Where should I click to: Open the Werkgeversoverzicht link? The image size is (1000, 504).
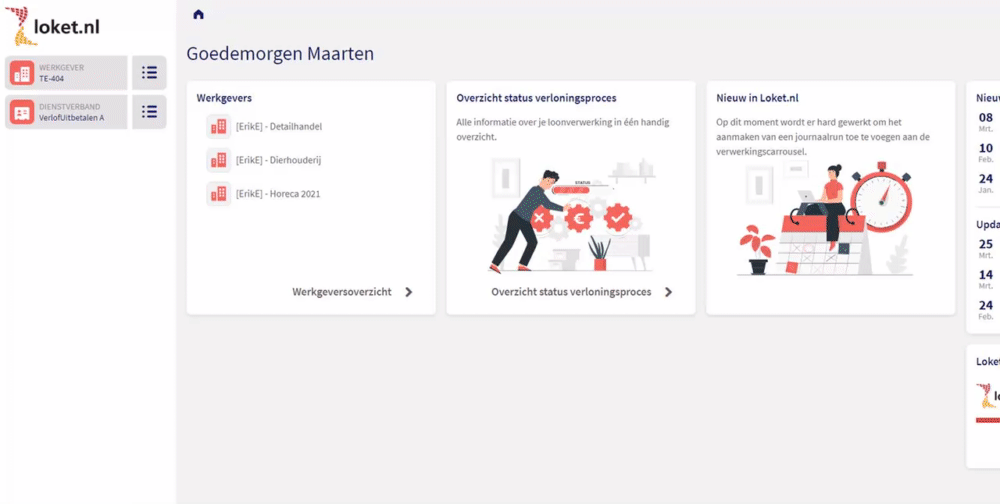point(342,292)
